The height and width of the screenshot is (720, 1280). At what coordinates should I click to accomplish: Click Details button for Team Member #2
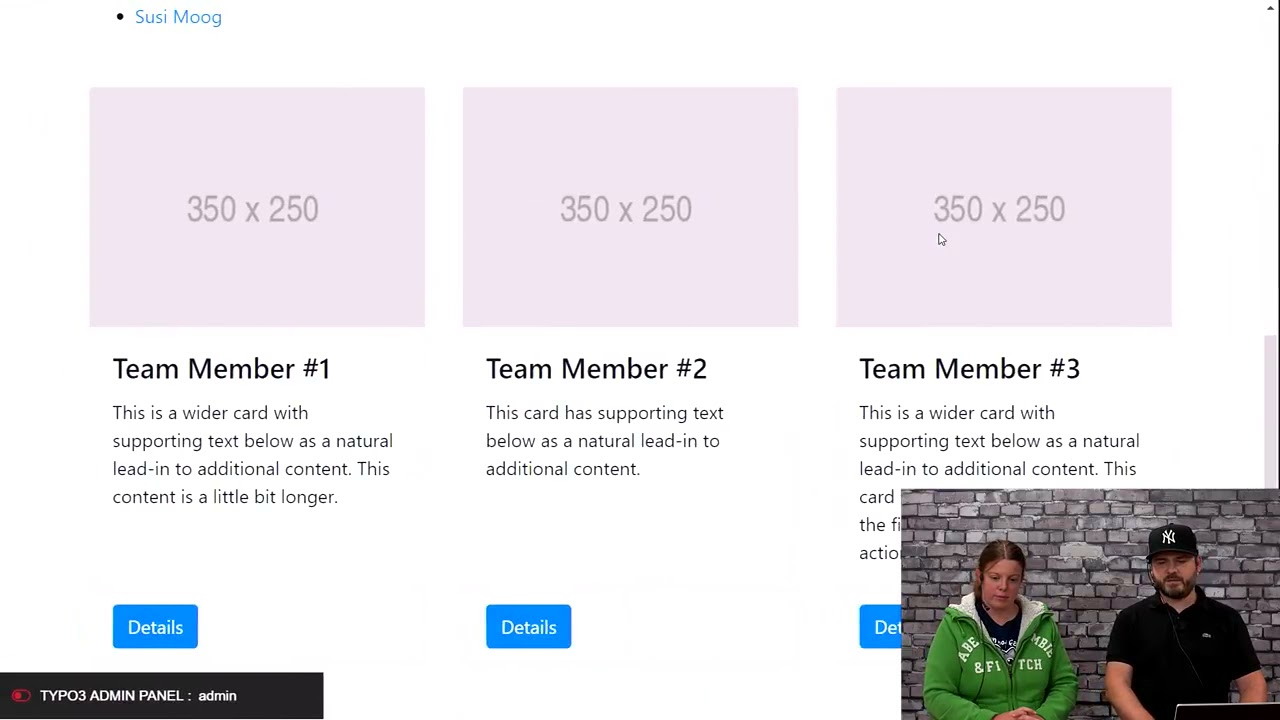(x=528, y=627)
